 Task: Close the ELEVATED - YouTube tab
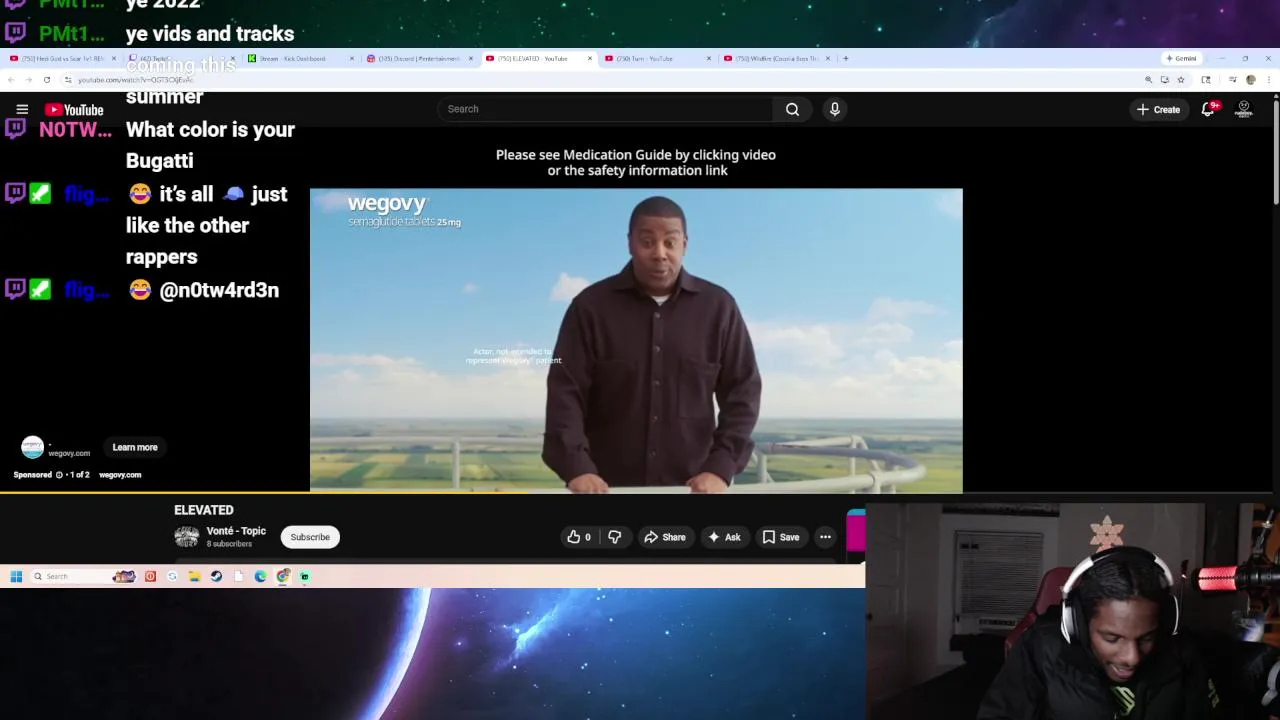click(589, 58)
